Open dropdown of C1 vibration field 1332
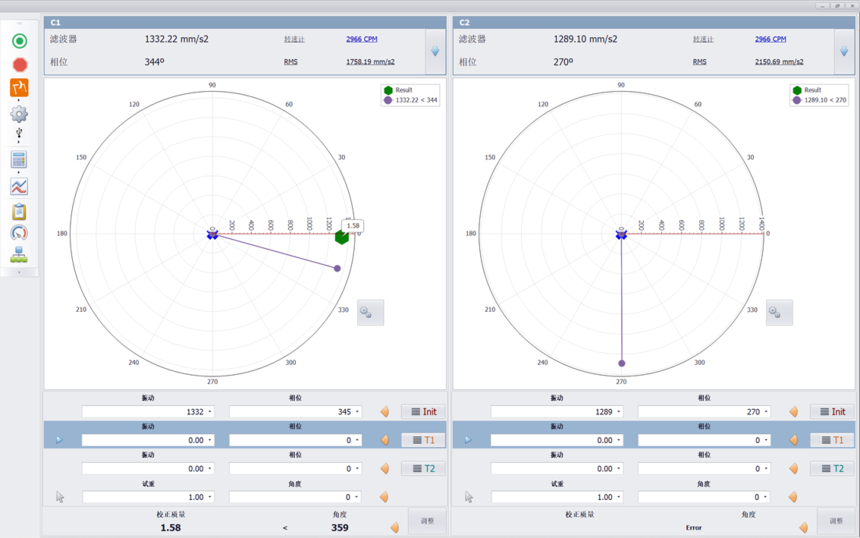 (x=210, y=412)
